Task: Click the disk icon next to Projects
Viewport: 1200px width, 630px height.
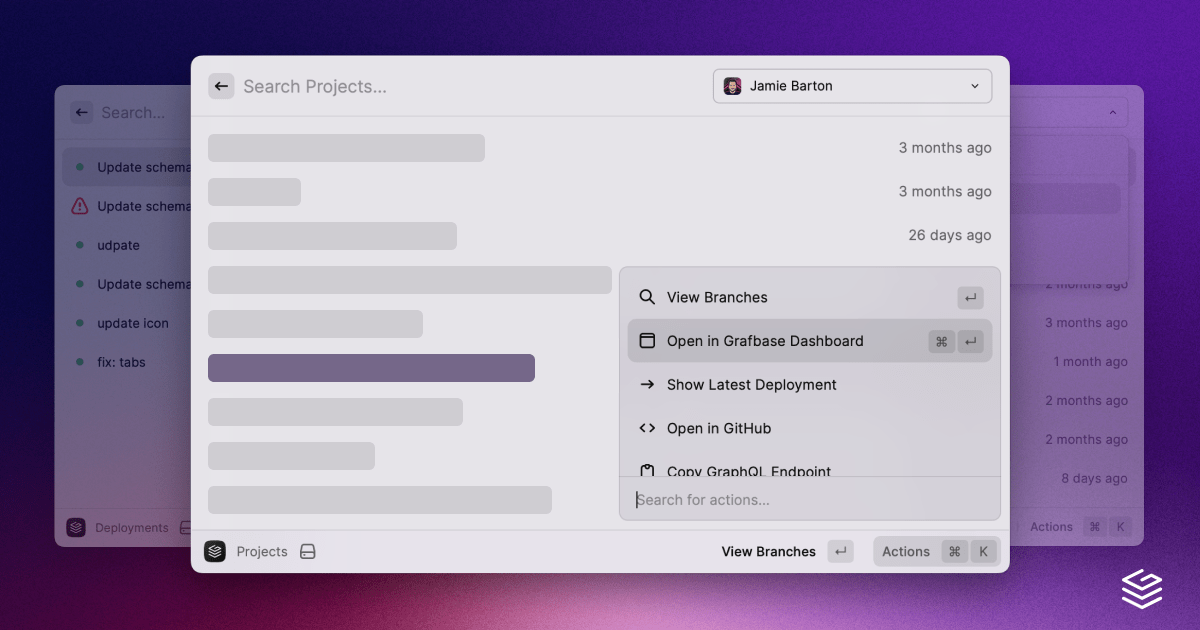Action: point(308,552)
